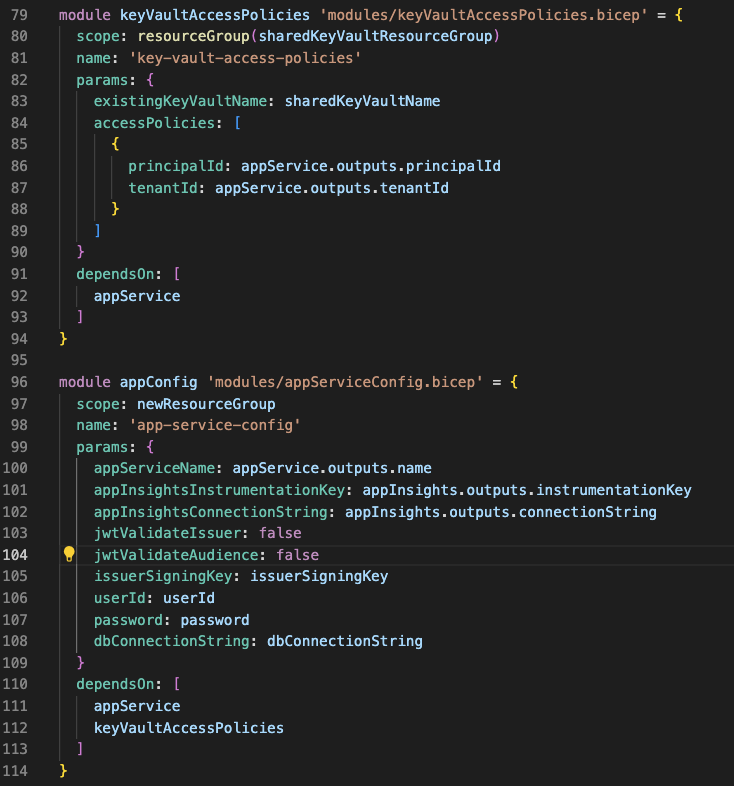
Task: Click the module name appConfig on line 96
Action: 158,382
